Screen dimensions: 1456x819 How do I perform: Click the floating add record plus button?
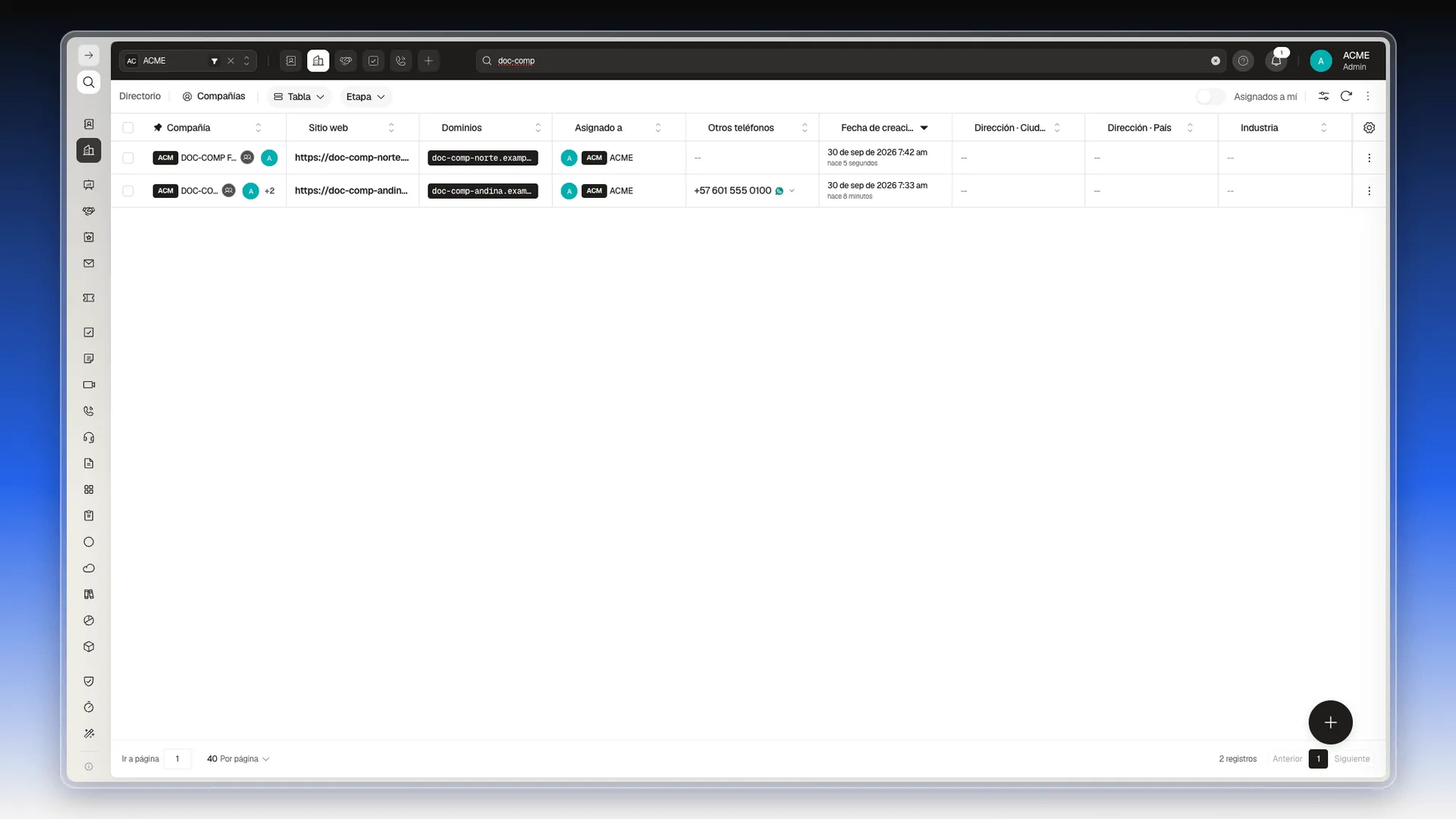pyautogui.click(x=1330, y=722)
